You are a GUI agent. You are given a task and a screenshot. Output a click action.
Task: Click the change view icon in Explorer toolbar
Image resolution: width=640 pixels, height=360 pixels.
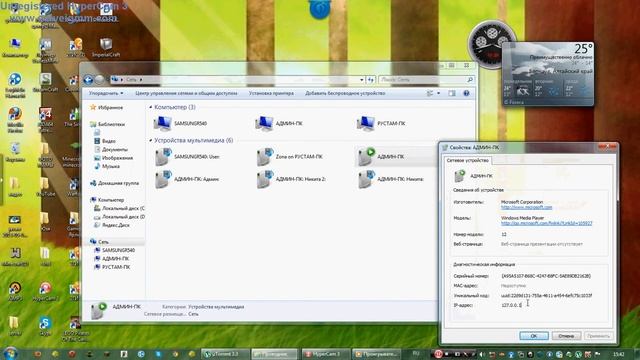[x=430, y=93]
